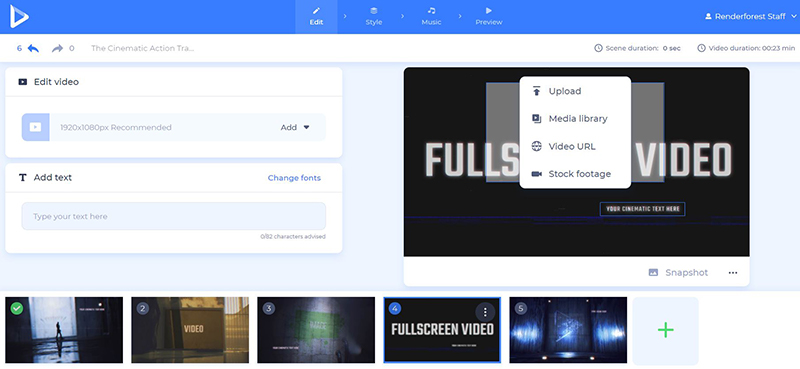
Task: Click the Renderforest logo icon
Action: point(19,17)
